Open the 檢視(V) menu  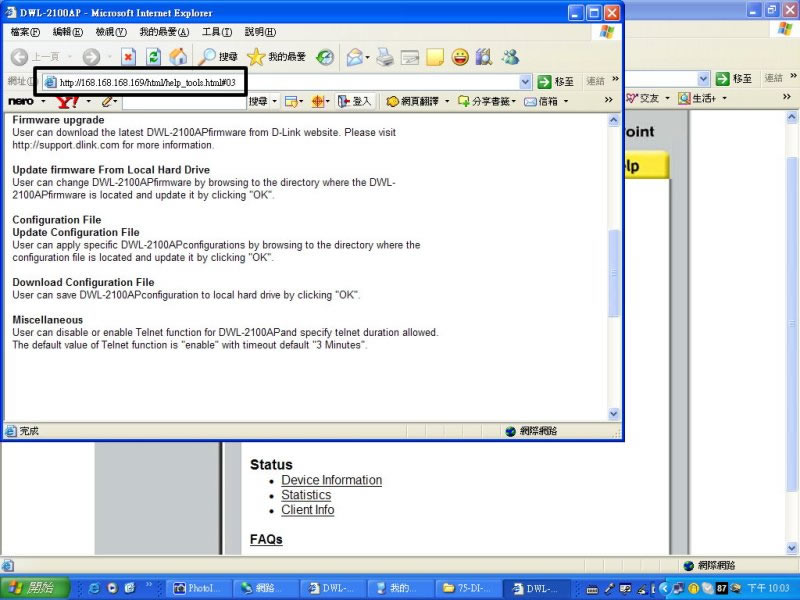tap(111, 32)
